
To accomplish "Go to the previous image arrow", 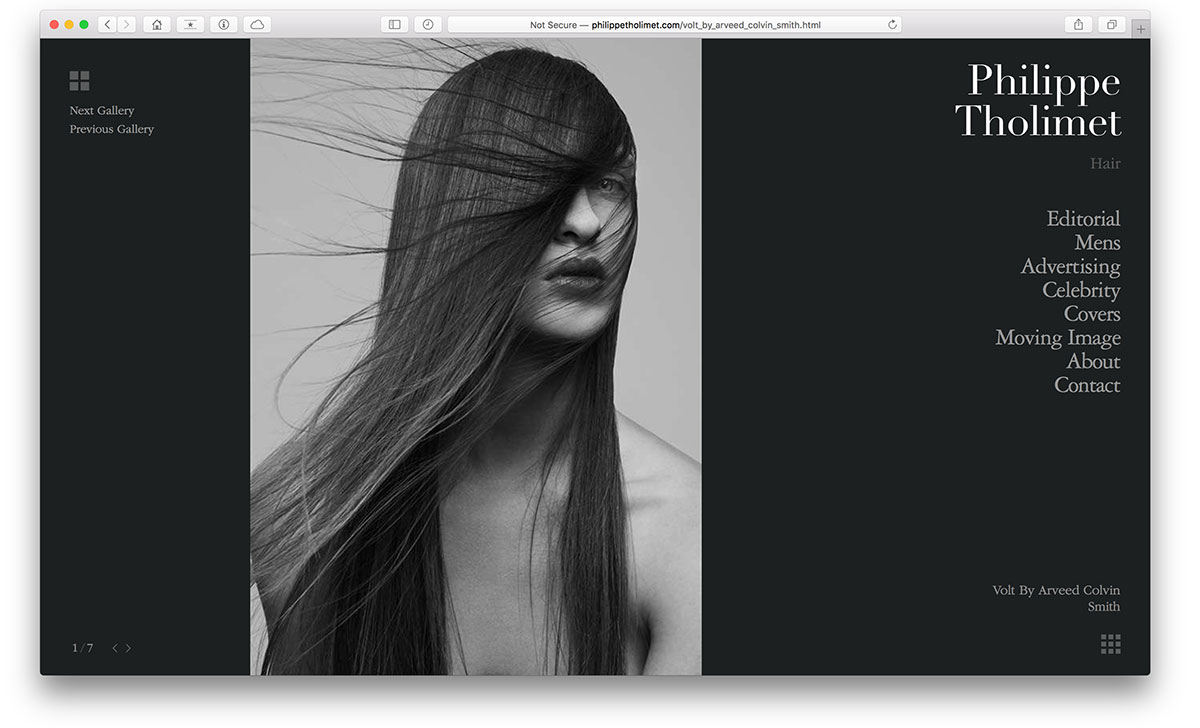I will point(115,648).
